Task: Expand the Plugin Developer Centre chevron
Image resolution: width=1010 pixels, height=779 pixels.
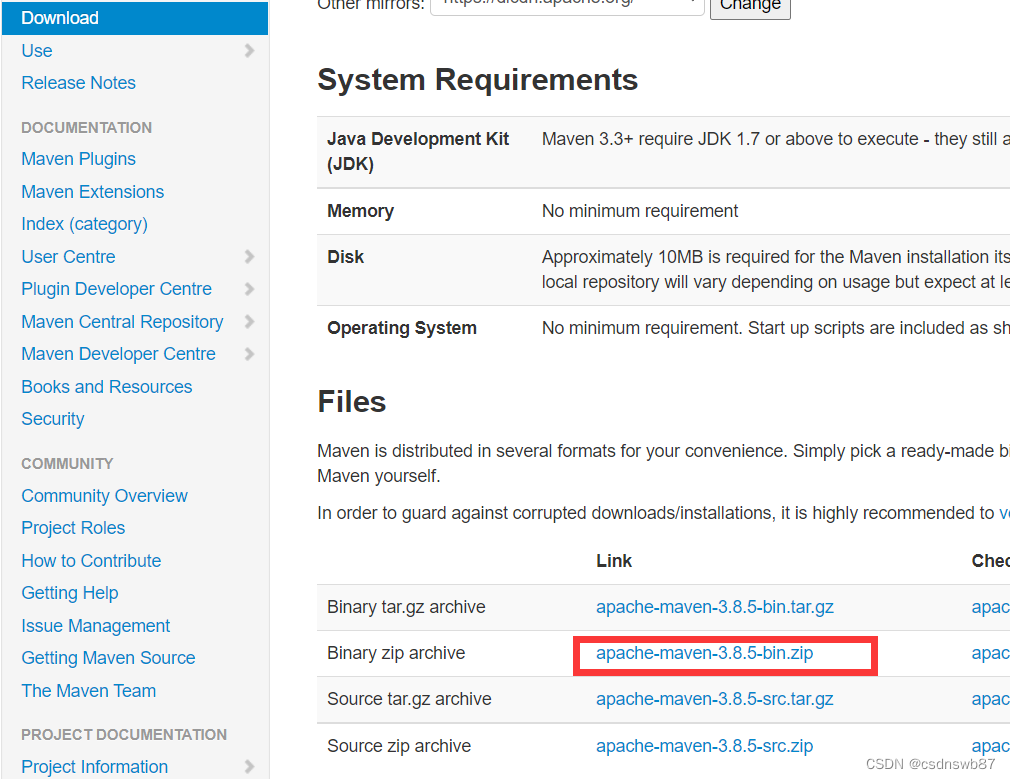Action: (249, 289)
